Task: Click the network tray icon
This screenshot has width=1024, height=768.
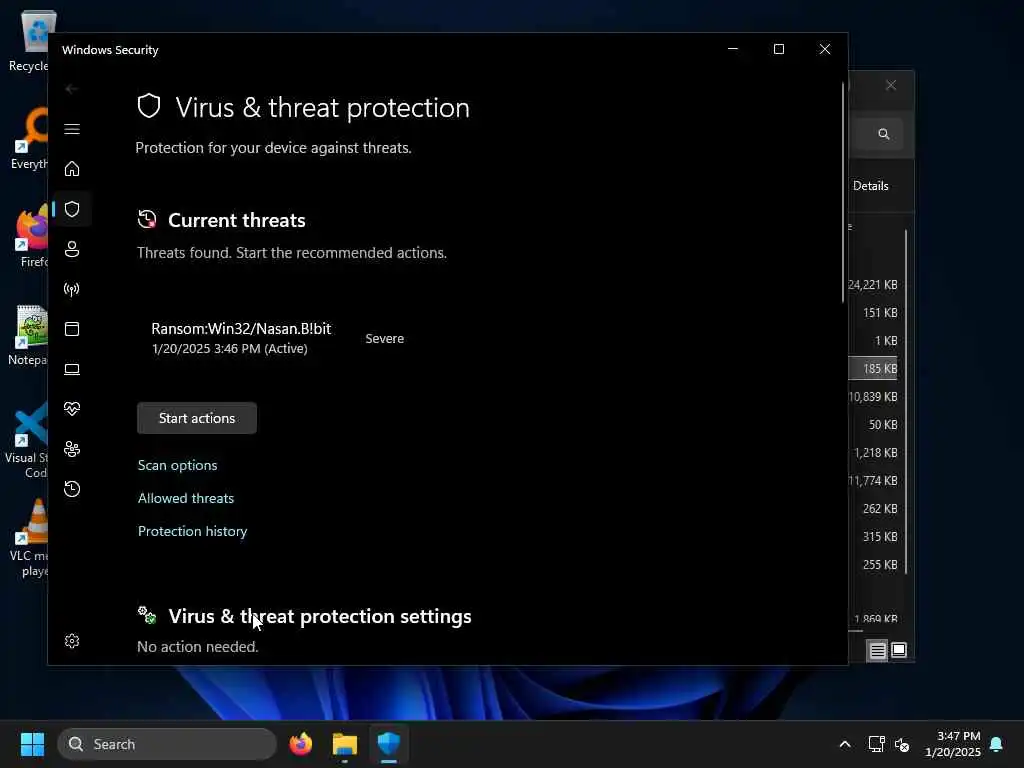Action: point(876,744)
